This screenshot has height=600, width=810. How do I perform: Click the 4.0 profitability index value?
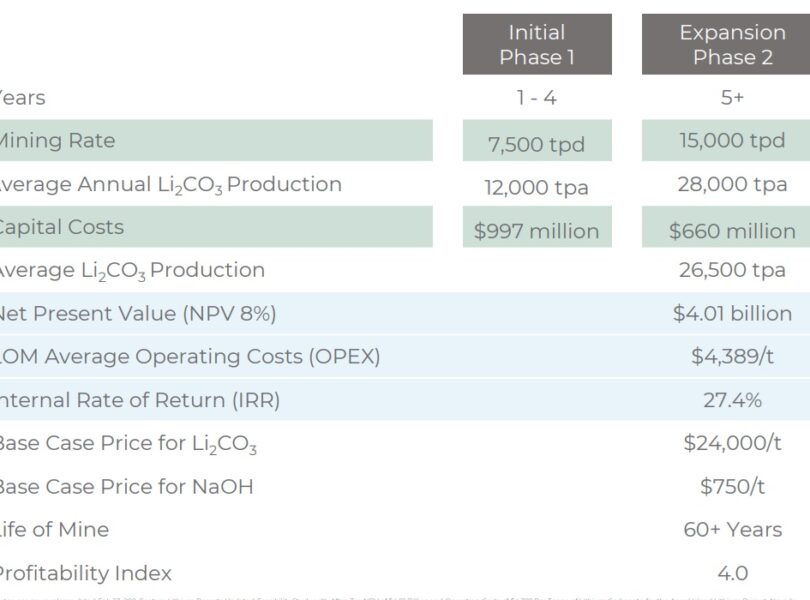coord(732,574)
